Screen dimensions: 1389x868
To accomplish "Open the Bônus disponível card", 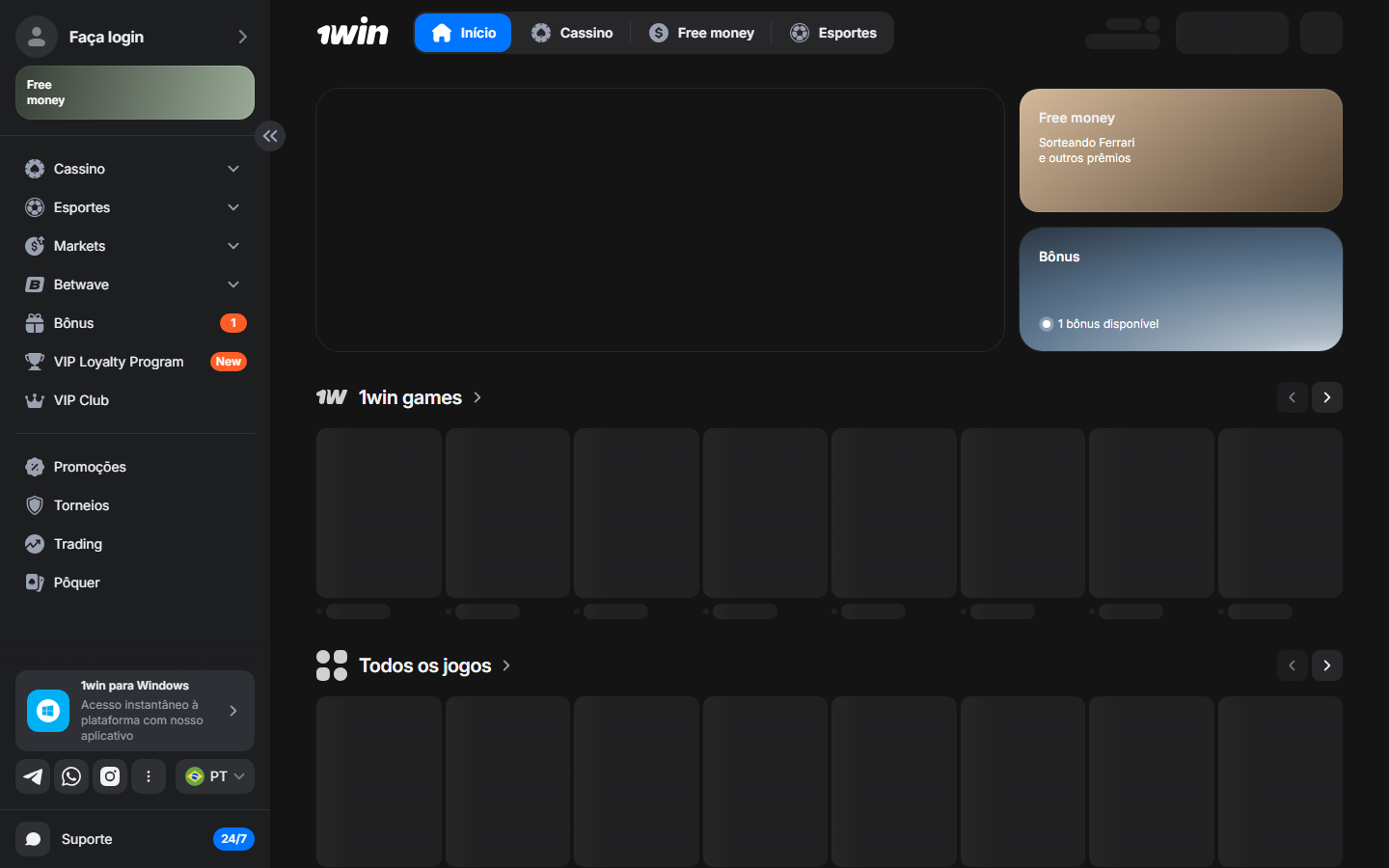I will (1181, 289).
